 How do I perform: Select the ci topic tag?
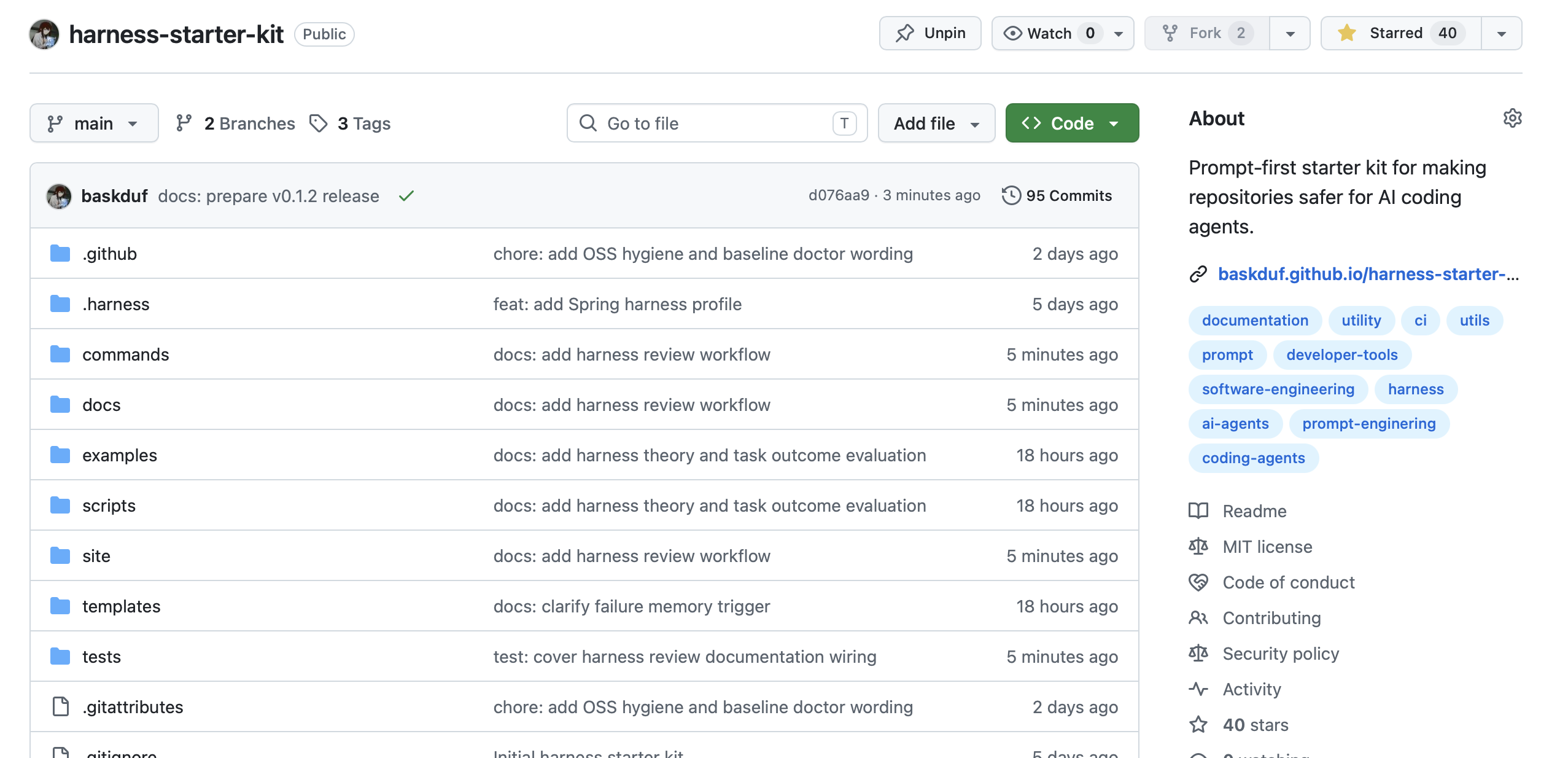tap(1420, 321)
